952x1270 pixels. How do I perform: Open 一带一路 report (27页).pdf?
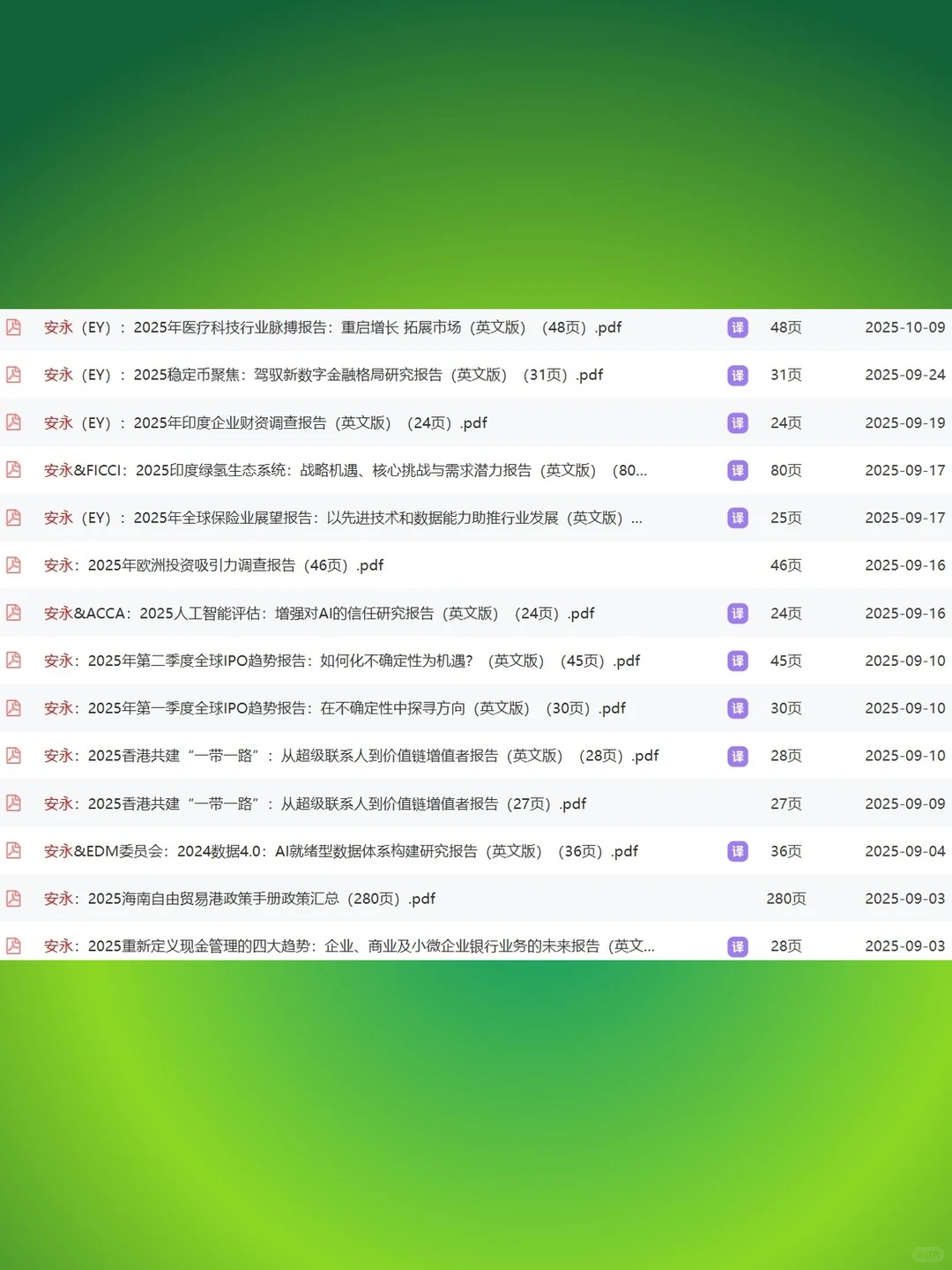coord(315,803)
